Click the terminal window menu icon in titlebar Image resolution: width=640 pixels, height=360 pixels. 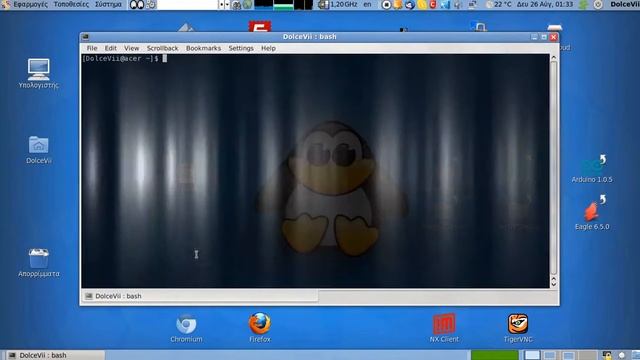point(85,37)
